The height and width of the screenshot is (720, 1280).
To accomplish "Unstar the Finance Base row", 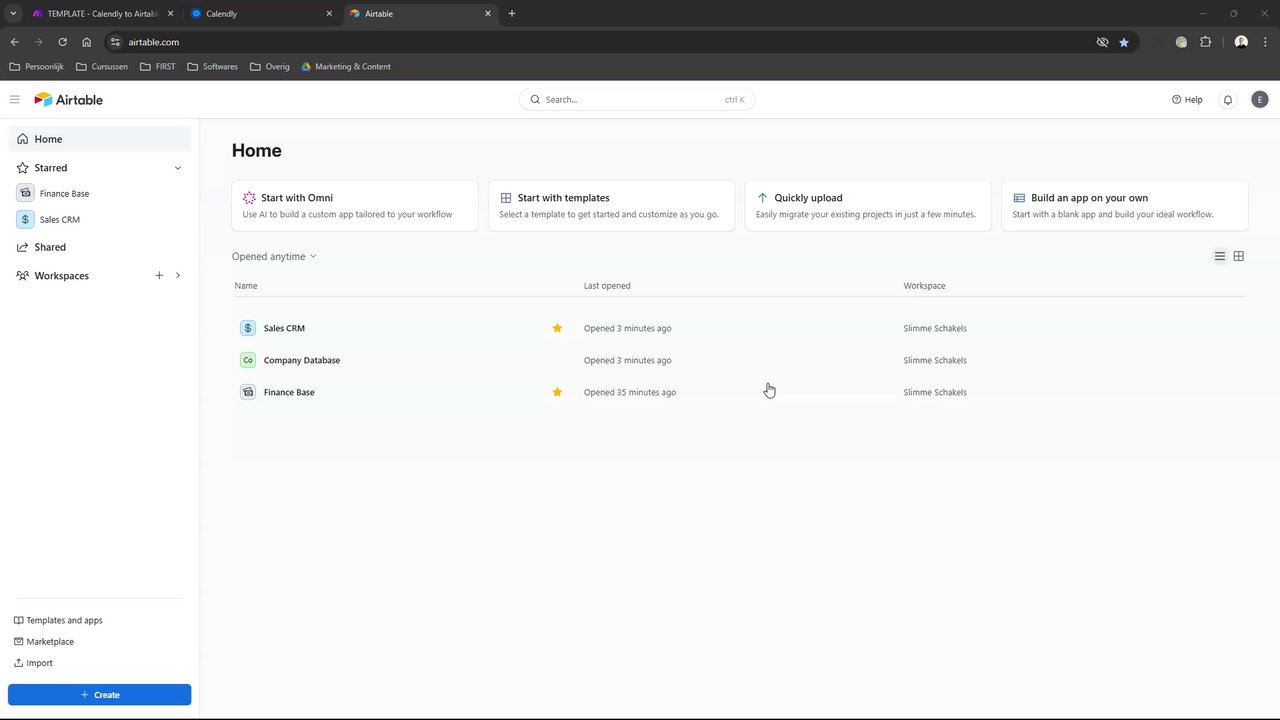I will (x=557, y=392).
